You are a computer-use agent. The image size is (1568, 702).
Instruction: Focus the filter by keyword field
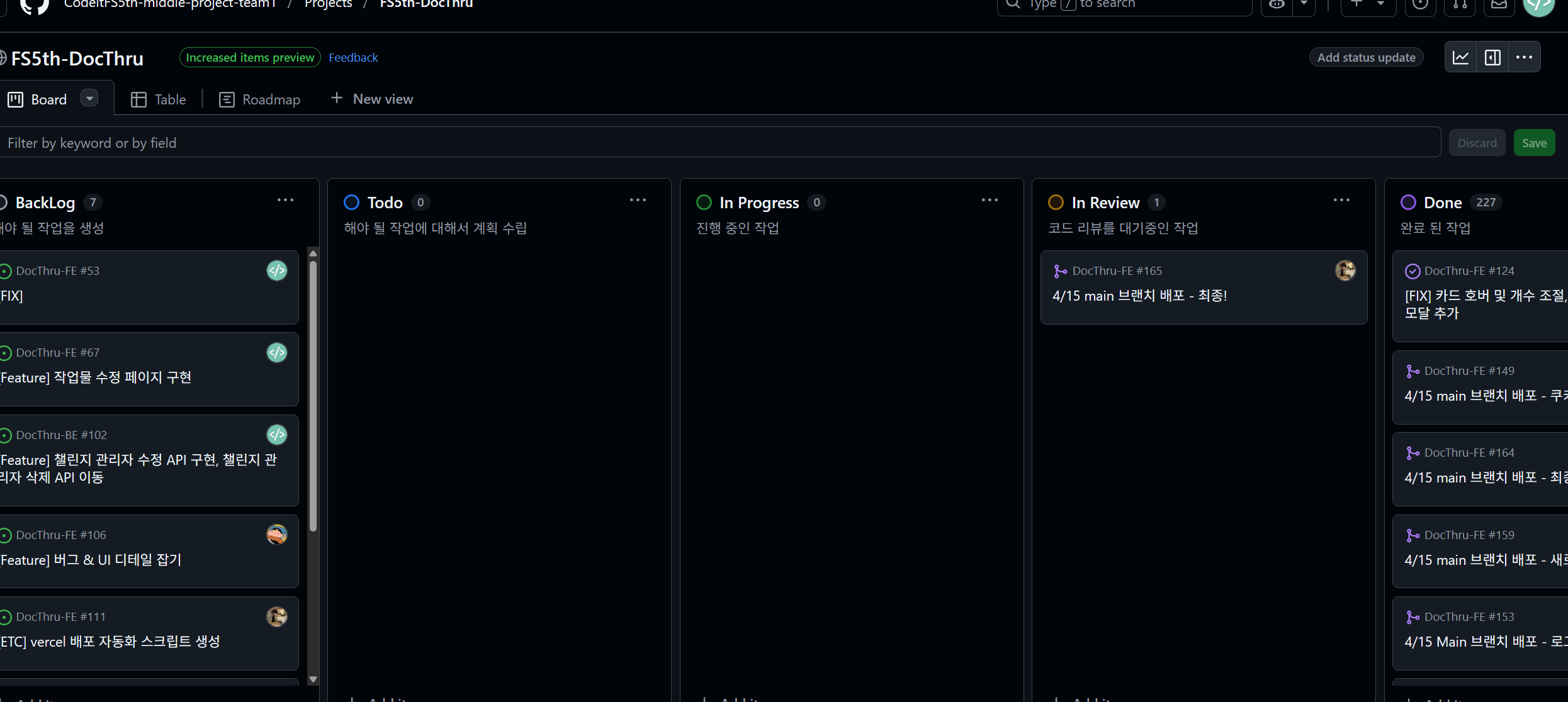point(718,143)
